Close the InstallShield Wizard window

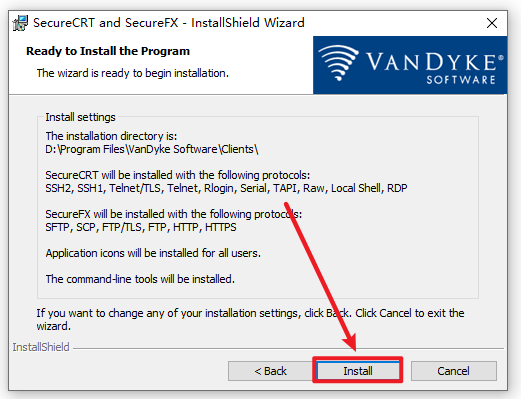pyautogui.click(x=492, y=23)
